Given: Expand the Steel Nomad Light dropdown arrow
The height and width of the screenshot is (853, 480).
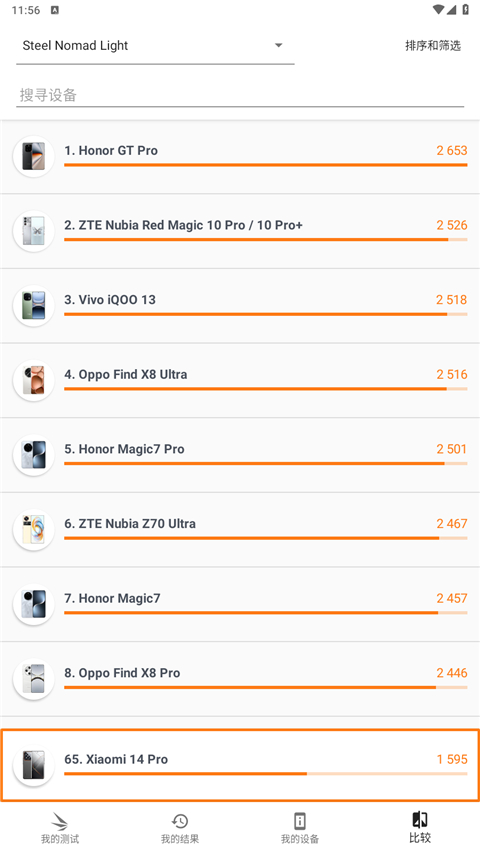Looking at the screenshot, I should tap(279, 45).
